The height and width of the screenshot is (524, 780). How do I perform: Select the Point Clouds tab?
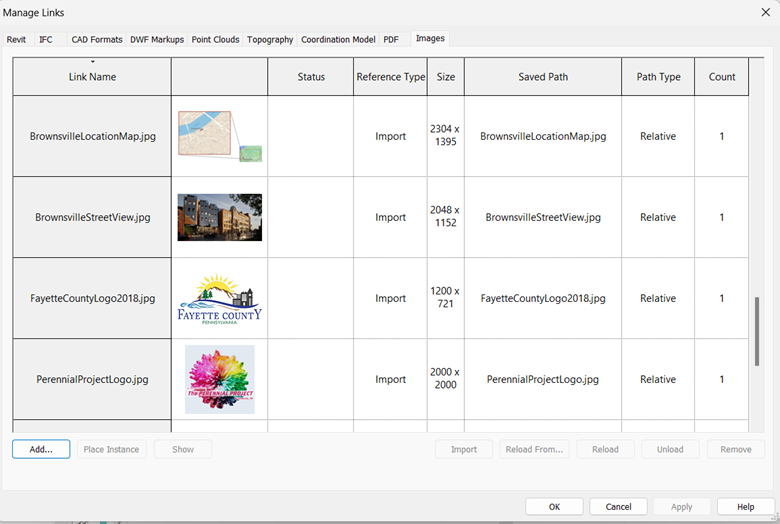coord(215,39)
